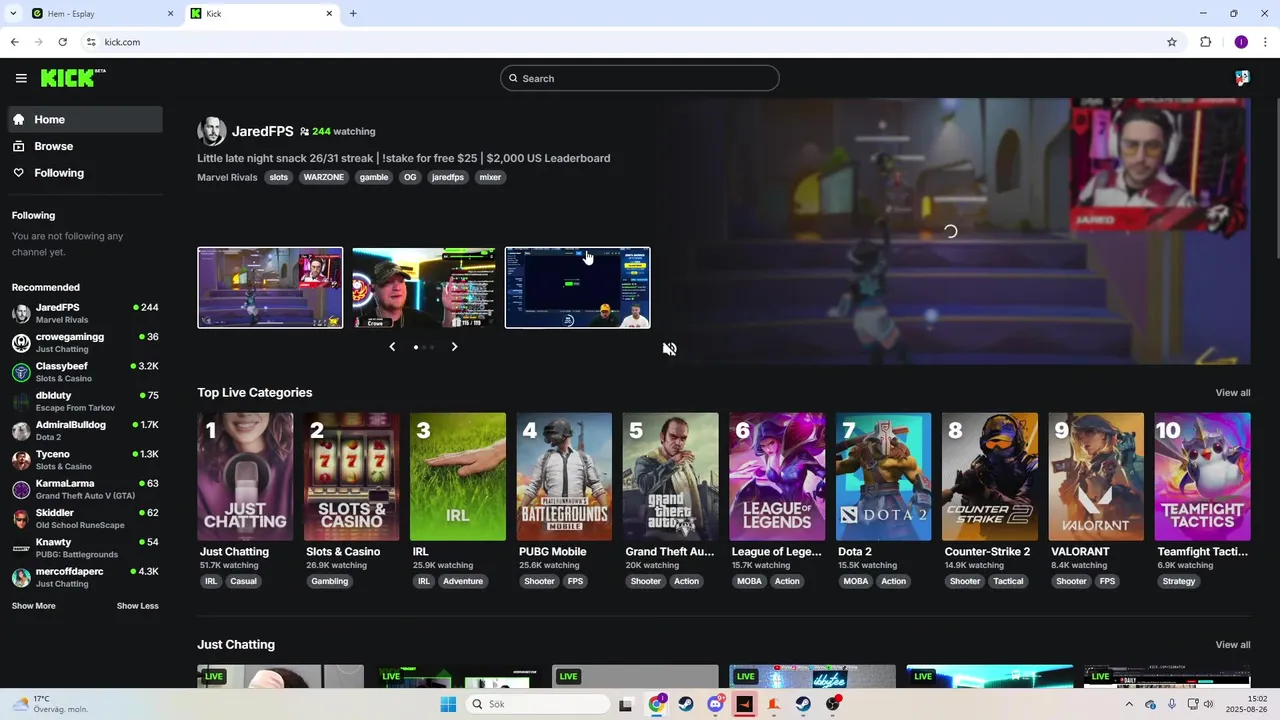Open Skiddler avatar in Recommended list
1280x720 pixels.
point(21,519)
